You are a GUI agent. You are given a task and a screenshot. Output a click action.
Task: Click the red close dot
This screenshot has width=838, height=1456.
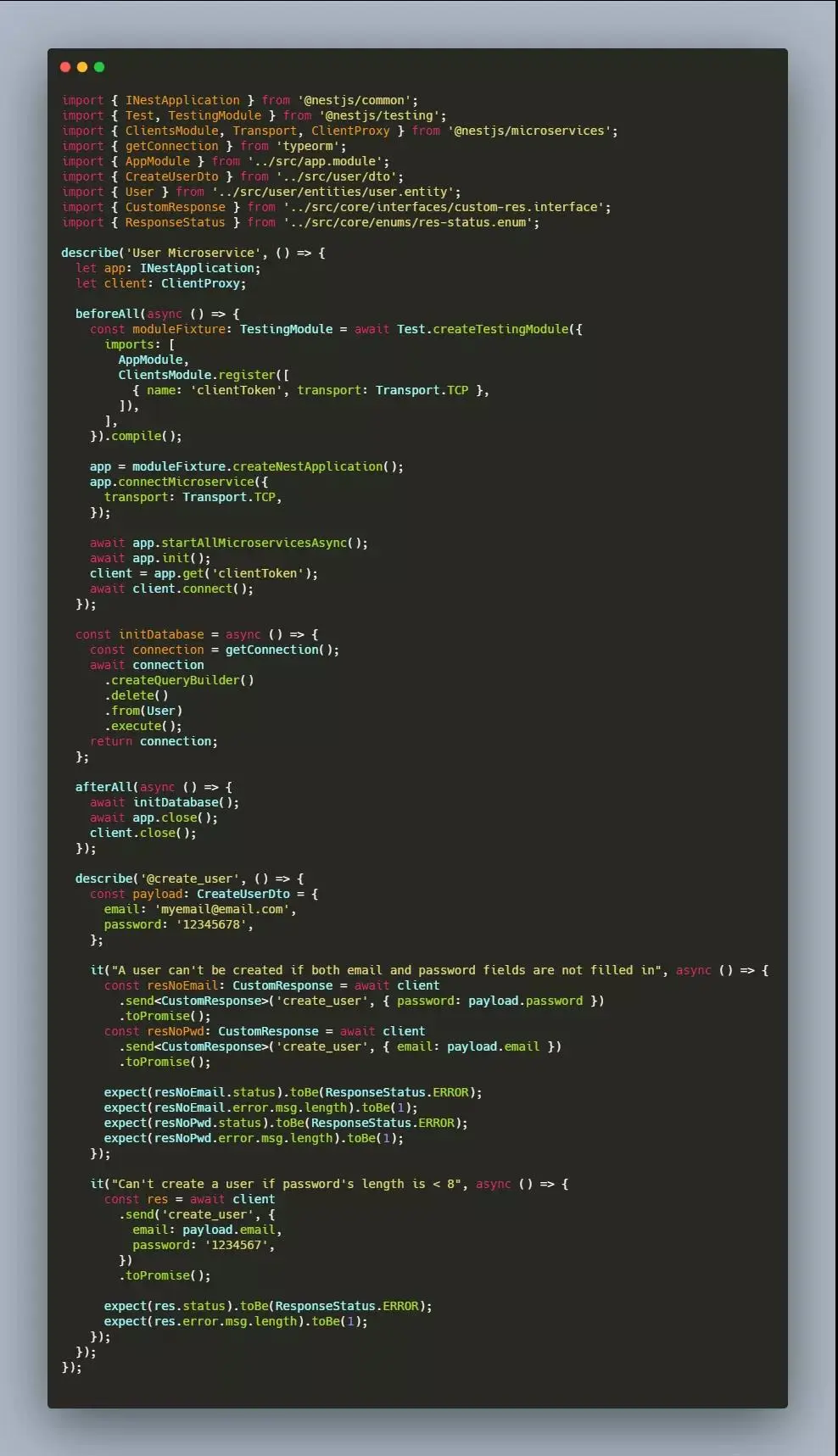[x=65, y=67]
